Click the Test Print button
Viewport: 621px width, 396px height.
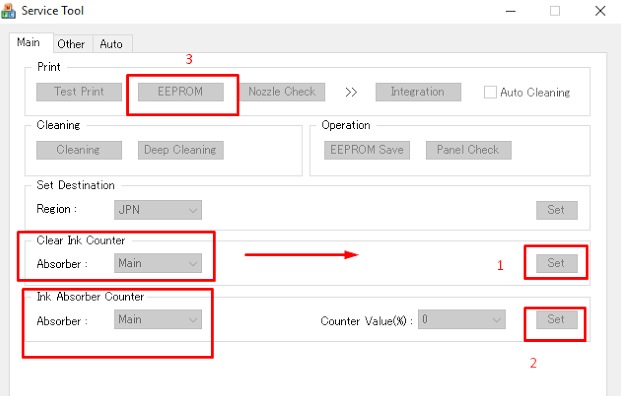79,92
